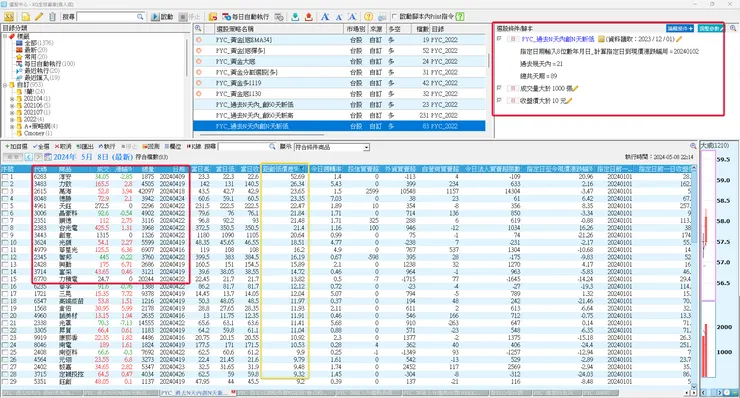Click the magnifier icon in strategy list header
The height and width of the screenshot is (398, 740).
(x=199, y=29)
